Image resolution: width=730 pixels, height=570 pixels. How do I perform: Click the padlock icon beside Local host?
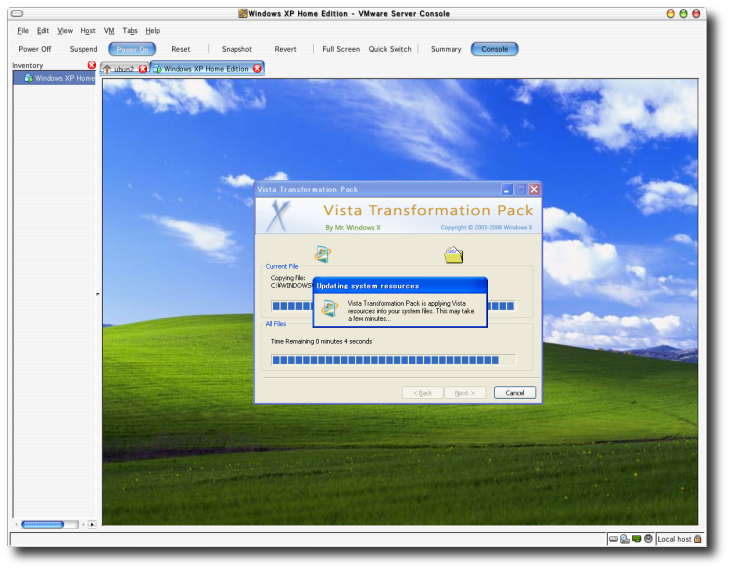697,539
